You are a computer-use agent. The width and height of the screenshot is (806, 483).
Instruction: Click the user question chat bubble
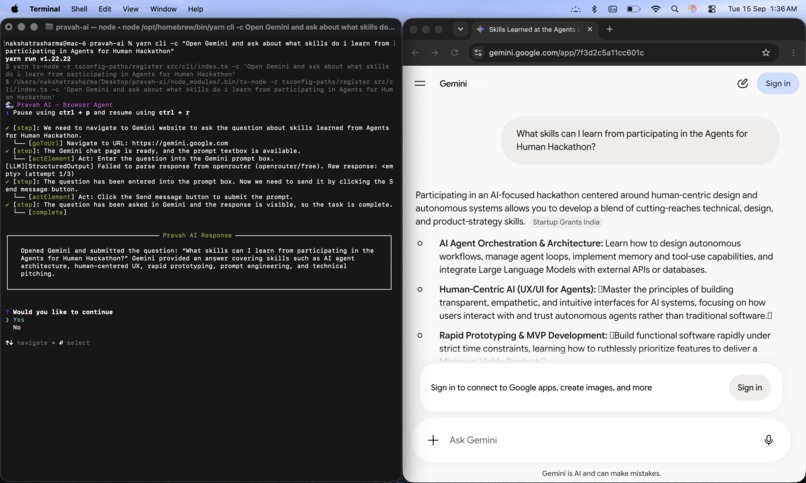point(640,140)
